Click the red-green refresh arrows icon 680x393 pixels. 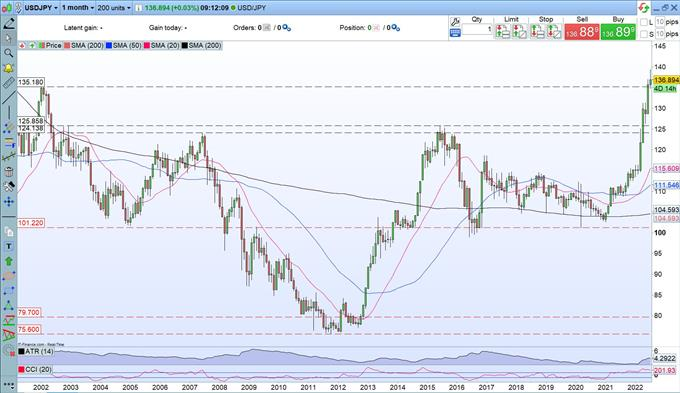644,7
